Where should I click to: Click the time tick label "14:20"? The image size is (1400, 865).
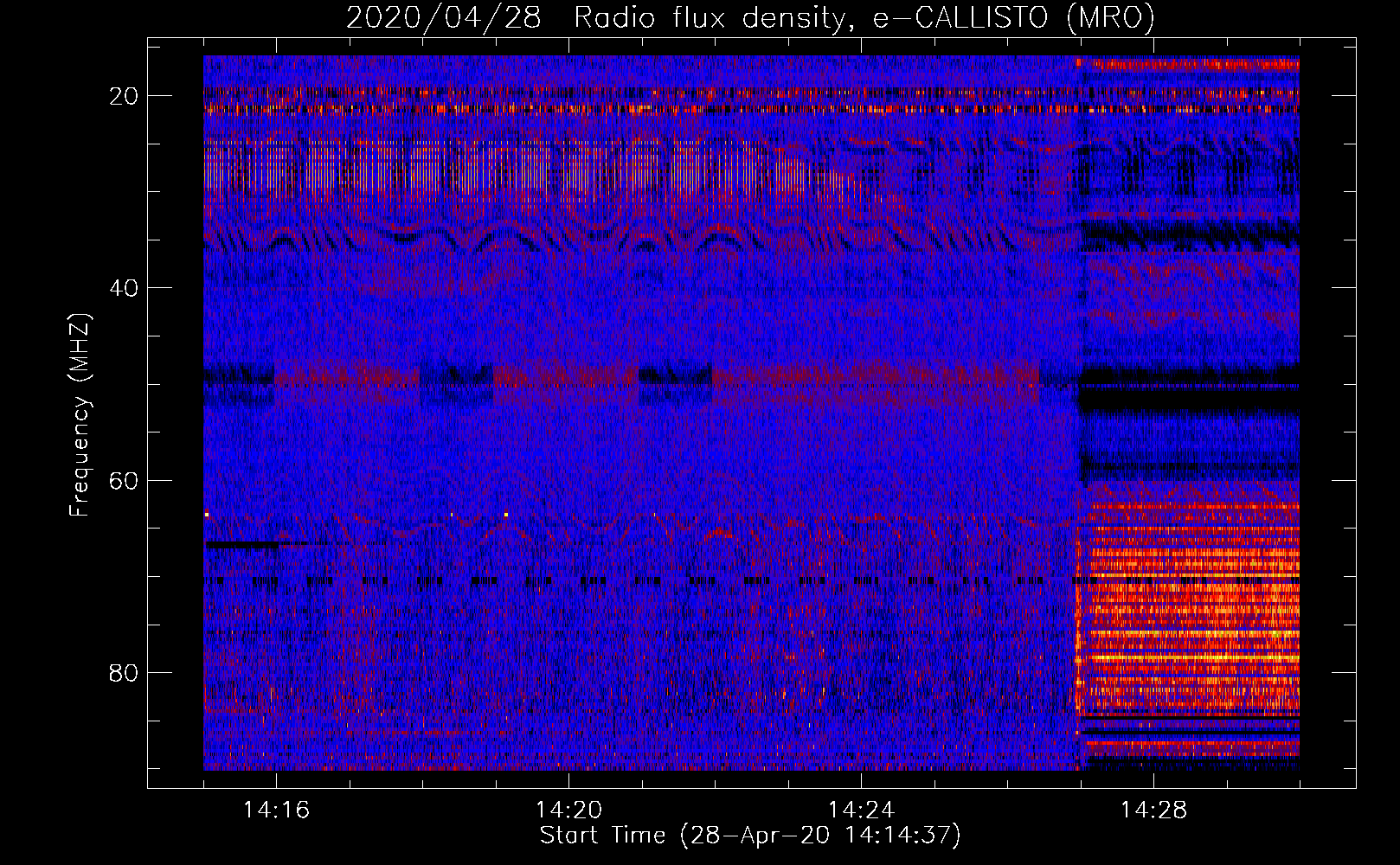[568, 811]
